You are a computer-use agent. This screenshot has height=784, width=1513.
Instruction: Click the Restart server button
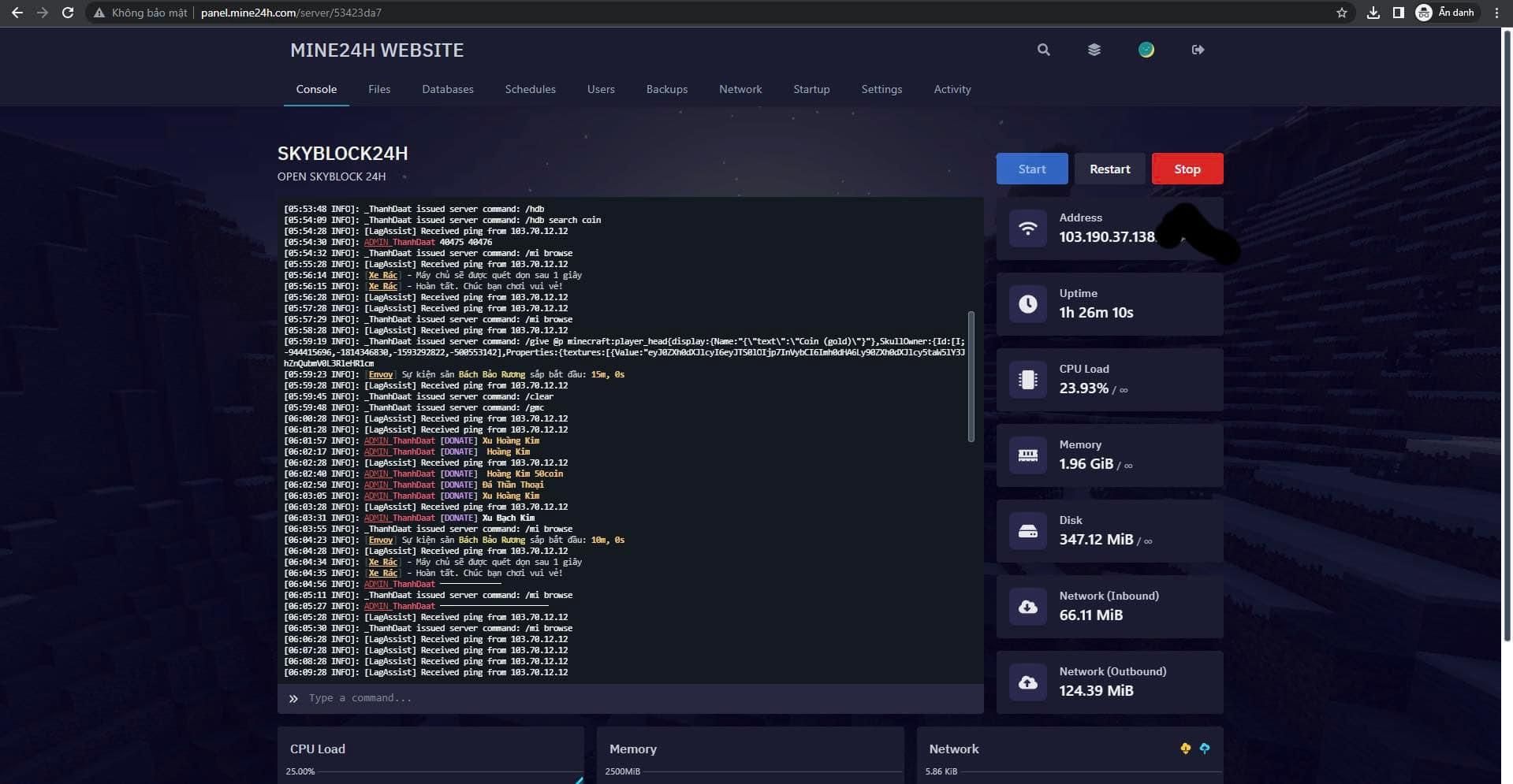[1110, 169]
